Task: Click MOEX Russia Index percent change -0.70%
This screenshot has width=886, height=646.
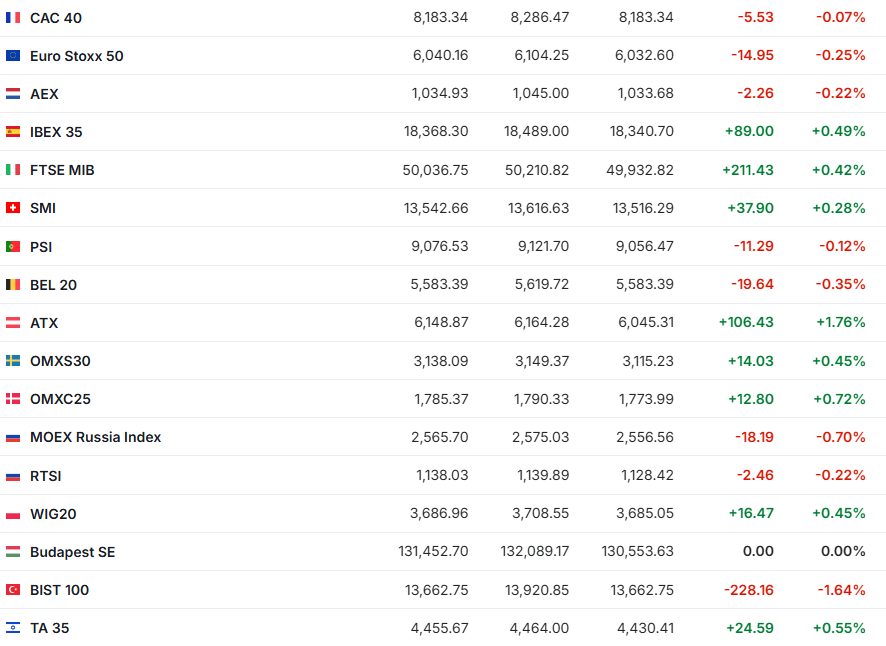Action: (x=840, y=437)
